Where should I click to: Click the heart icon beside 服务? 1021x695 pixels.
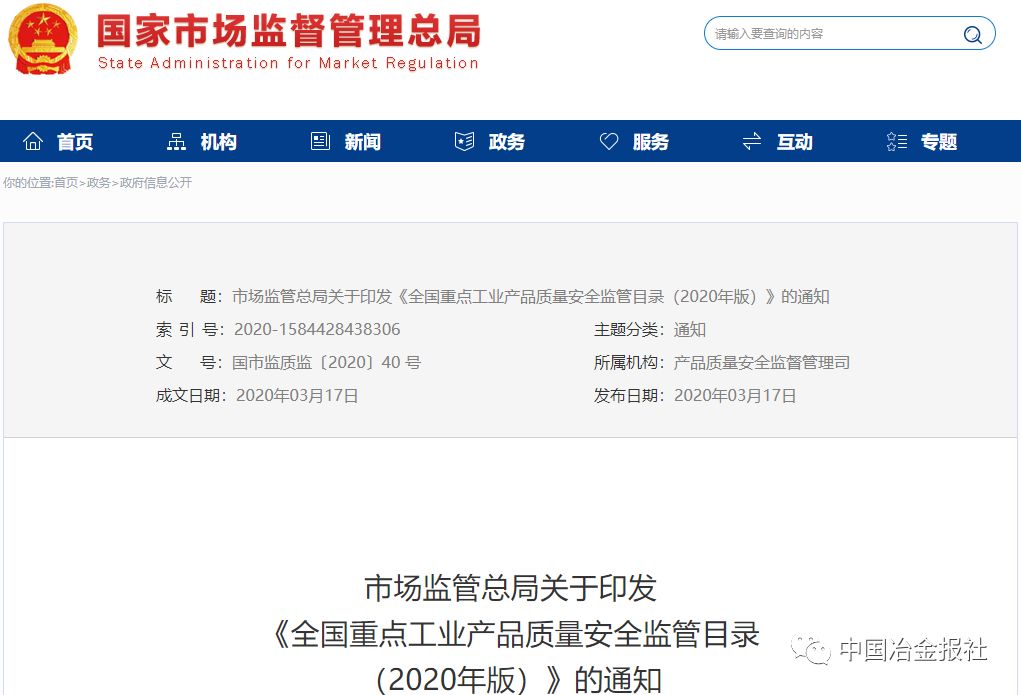click(609, 142)
